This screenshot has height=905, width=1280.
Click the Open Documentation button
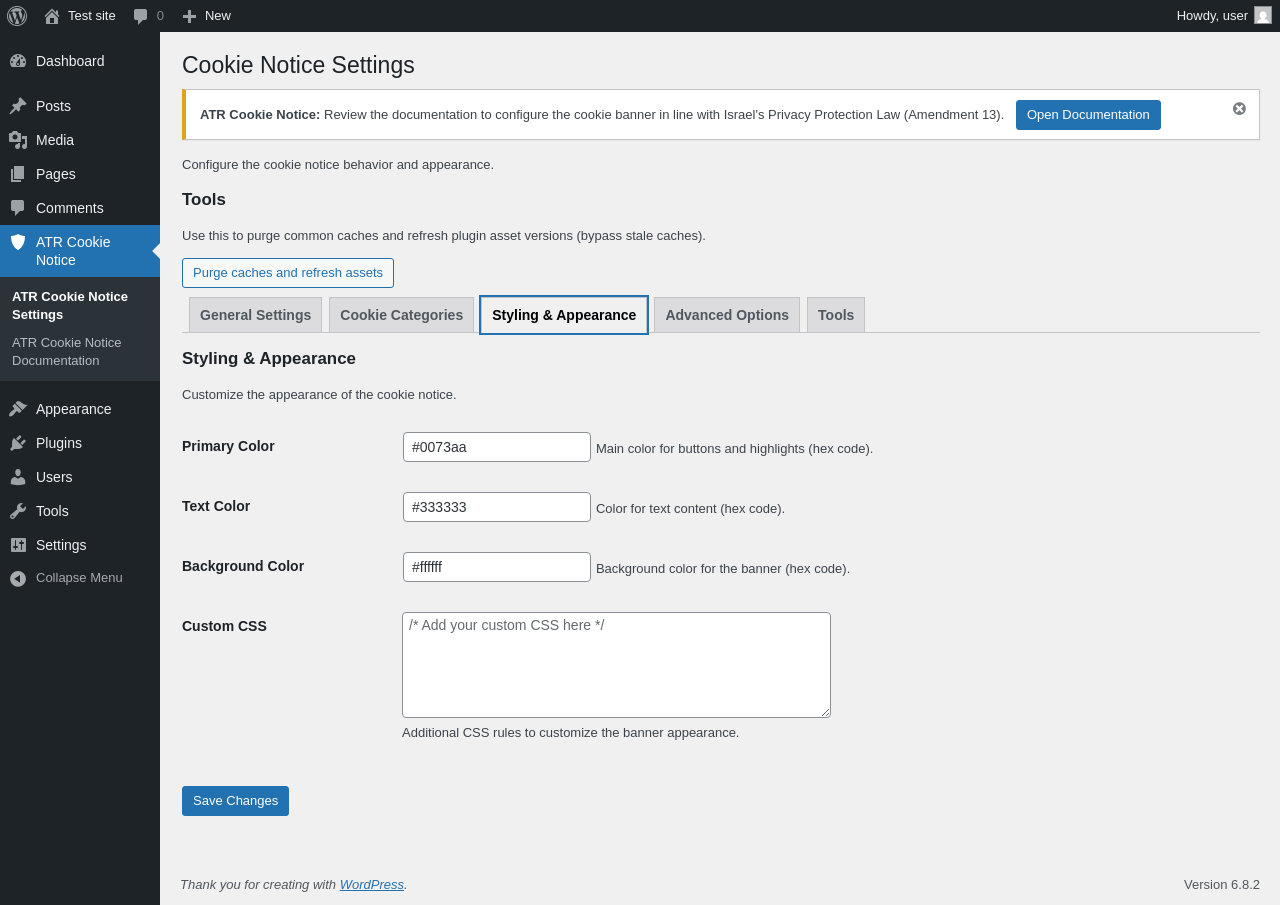coord(1088,115)
